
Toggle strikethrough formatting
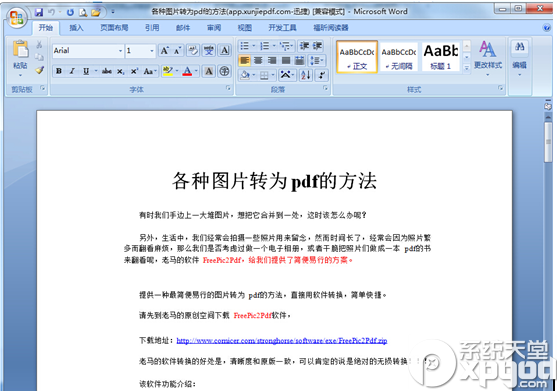(x=107, y=71)
